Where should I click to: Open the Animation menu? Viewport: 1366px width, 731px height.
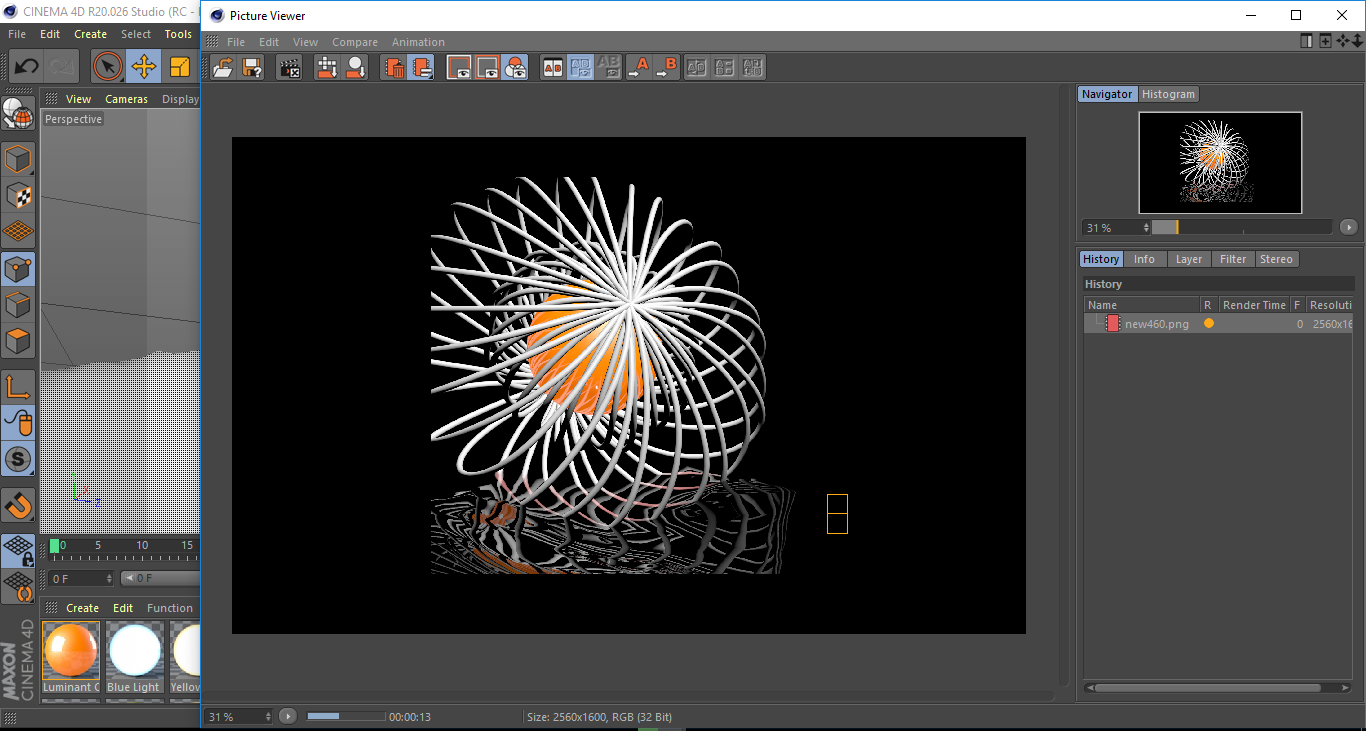tap(418, 42)
